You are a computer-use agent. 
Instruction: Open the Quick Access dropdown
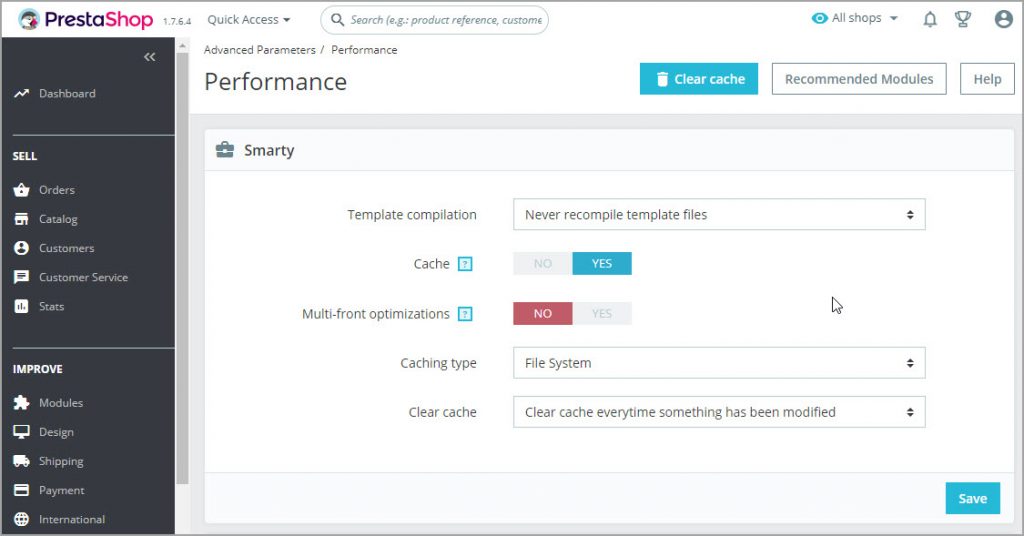click(249, 20)
